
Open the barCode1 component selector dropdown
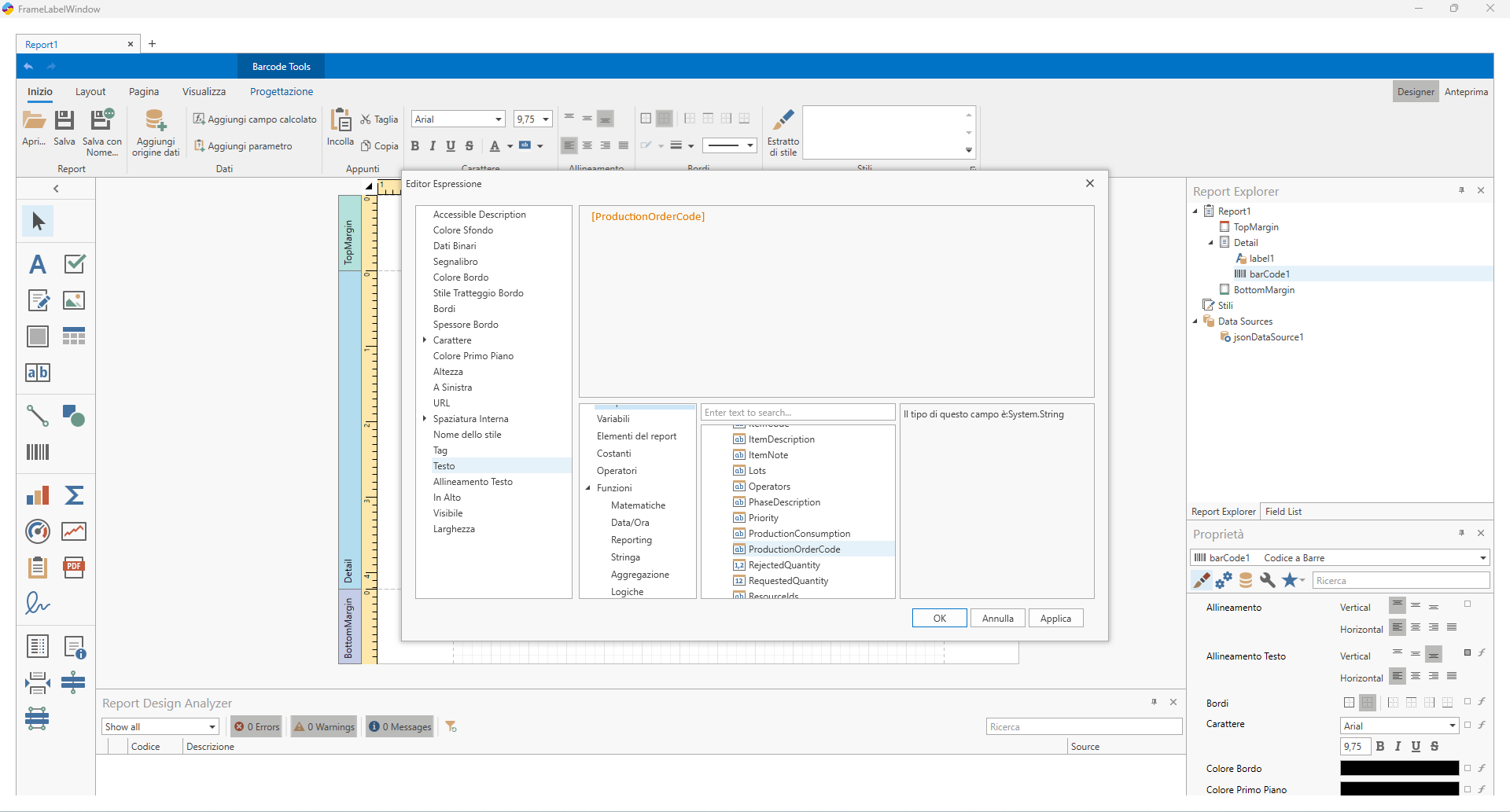(1483, 558)
